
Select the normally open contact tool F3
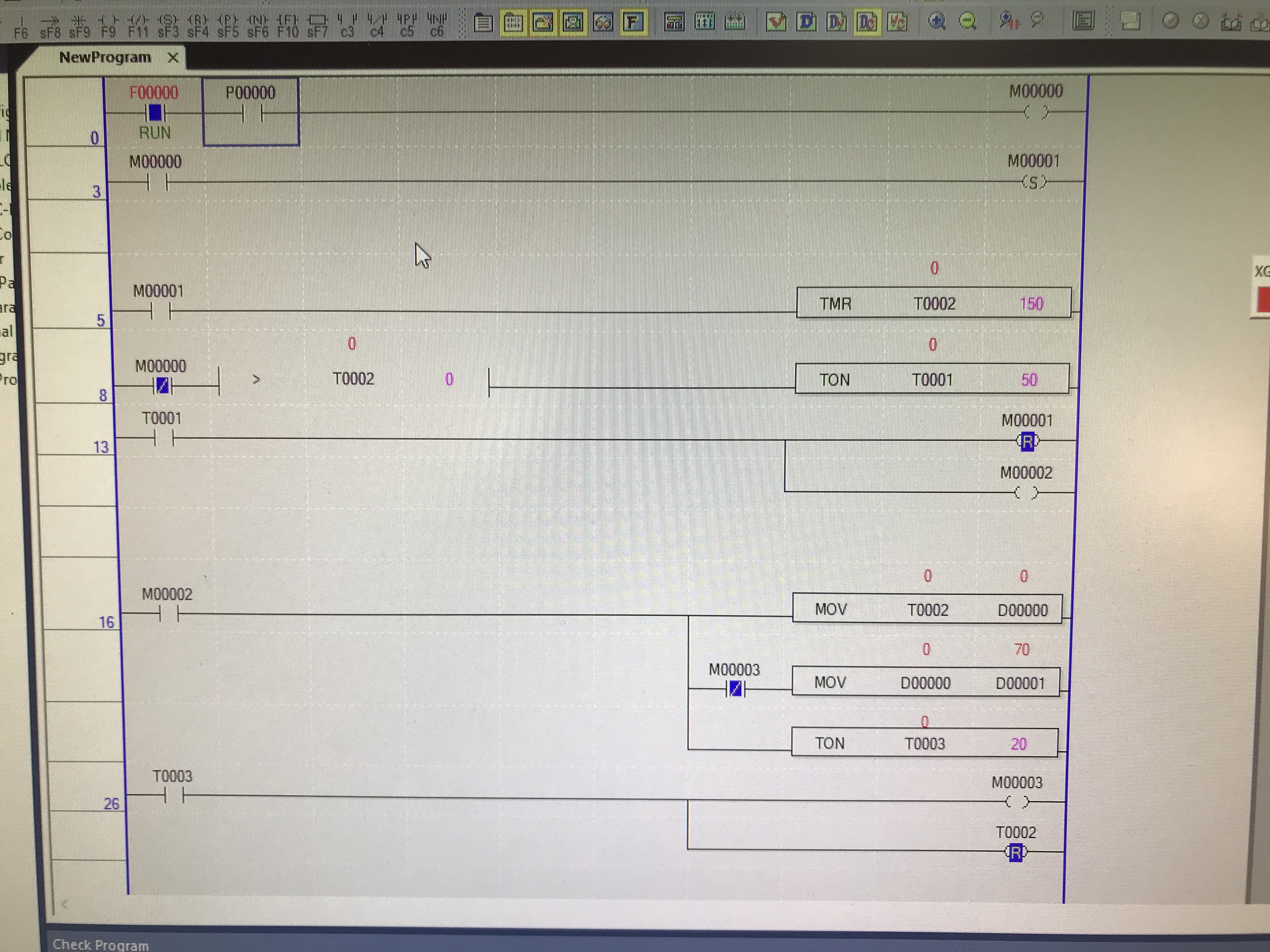click(347, 25)
